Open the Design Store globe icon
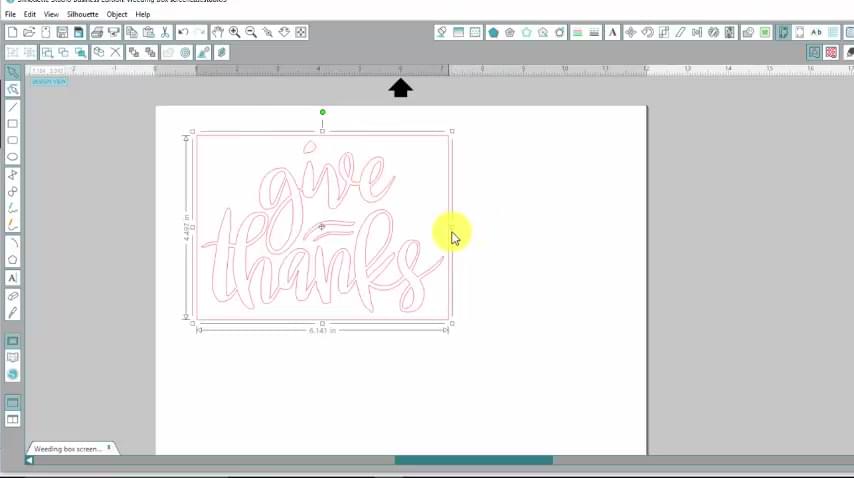854x478 pixels. click(x=13, y=374)
